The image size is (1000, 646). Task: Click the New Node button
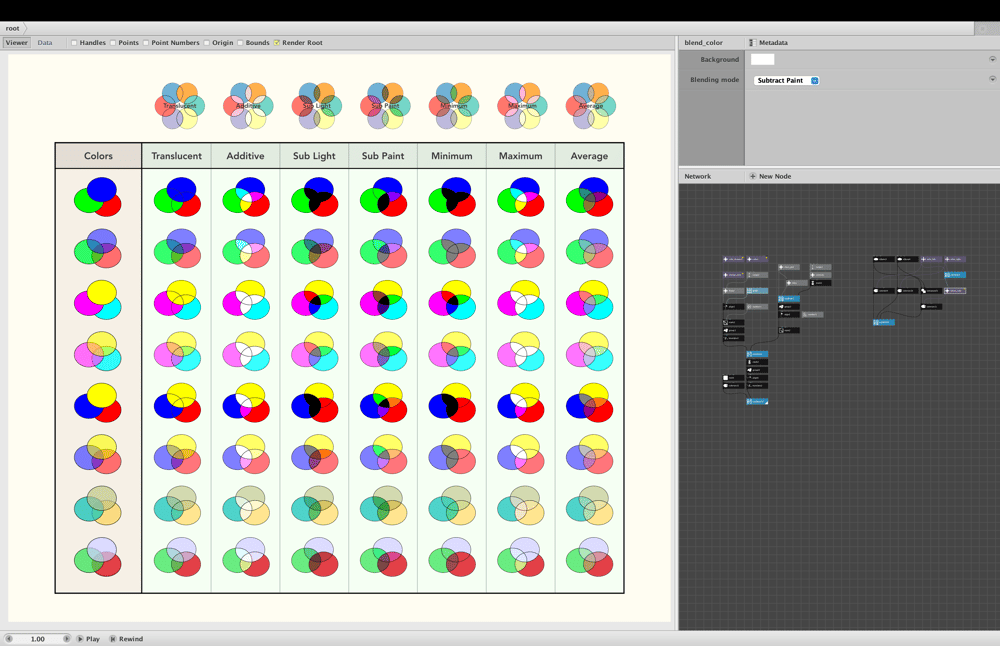(770, 176)
